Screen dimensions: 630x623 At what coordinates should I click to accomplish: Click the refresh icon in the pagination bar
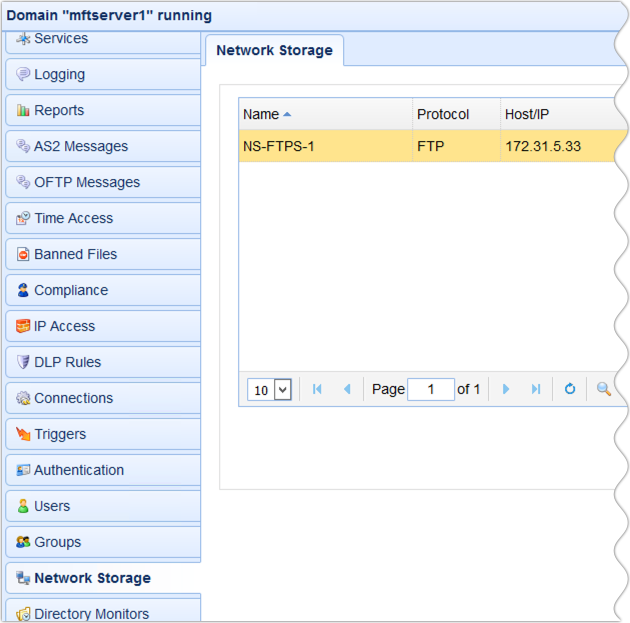(x=570, y=389)
